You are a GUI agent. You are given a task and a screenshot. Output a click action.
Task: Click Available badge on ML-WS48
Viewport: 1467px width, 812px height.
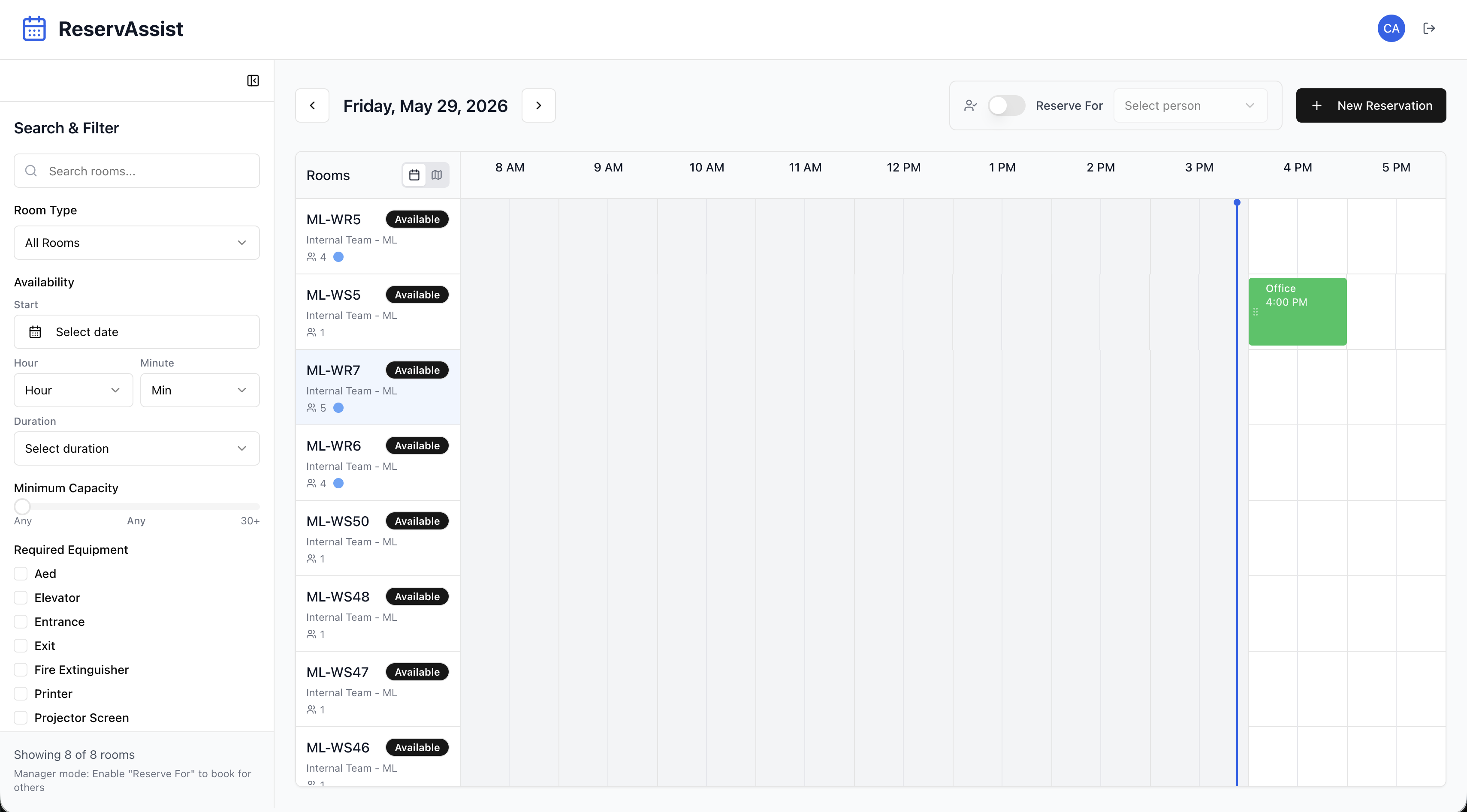417,596
